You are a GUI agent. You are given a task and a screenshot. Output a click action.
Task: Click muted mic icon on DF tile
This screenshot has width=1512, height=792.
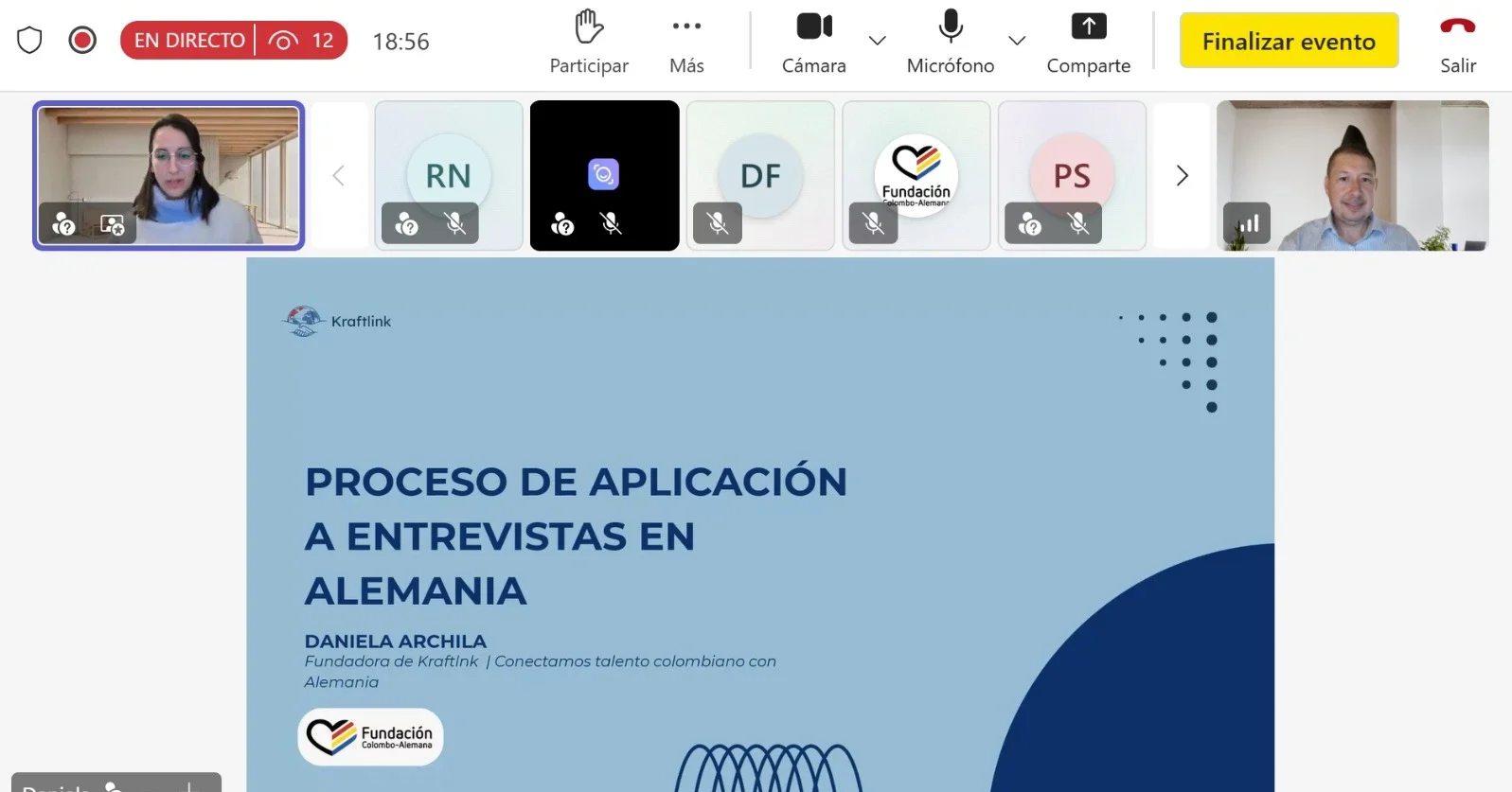718,224
